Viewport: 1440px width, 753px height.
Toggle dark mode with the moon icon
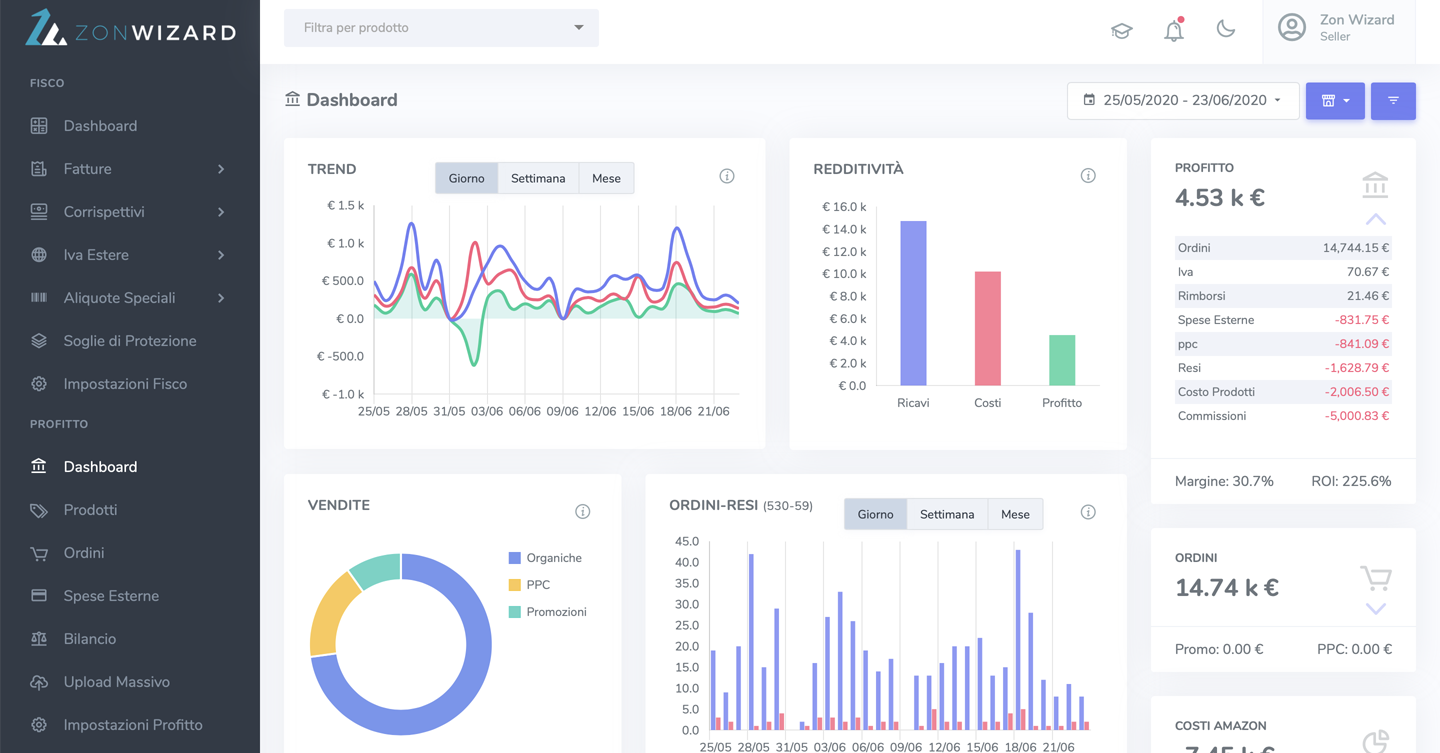click(1226, 30)
